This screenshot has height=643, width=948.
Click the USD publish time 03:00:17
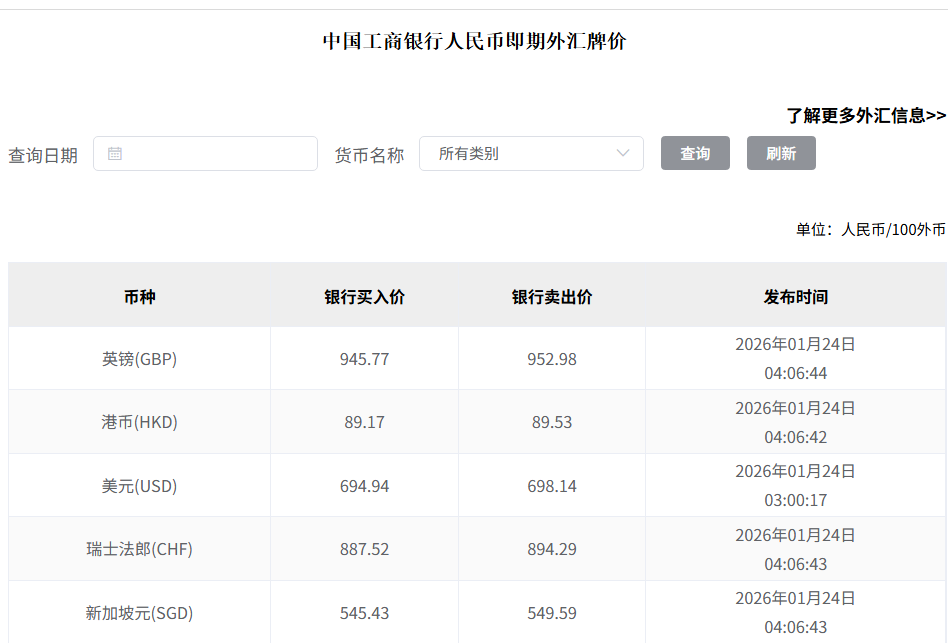point(796,500)
